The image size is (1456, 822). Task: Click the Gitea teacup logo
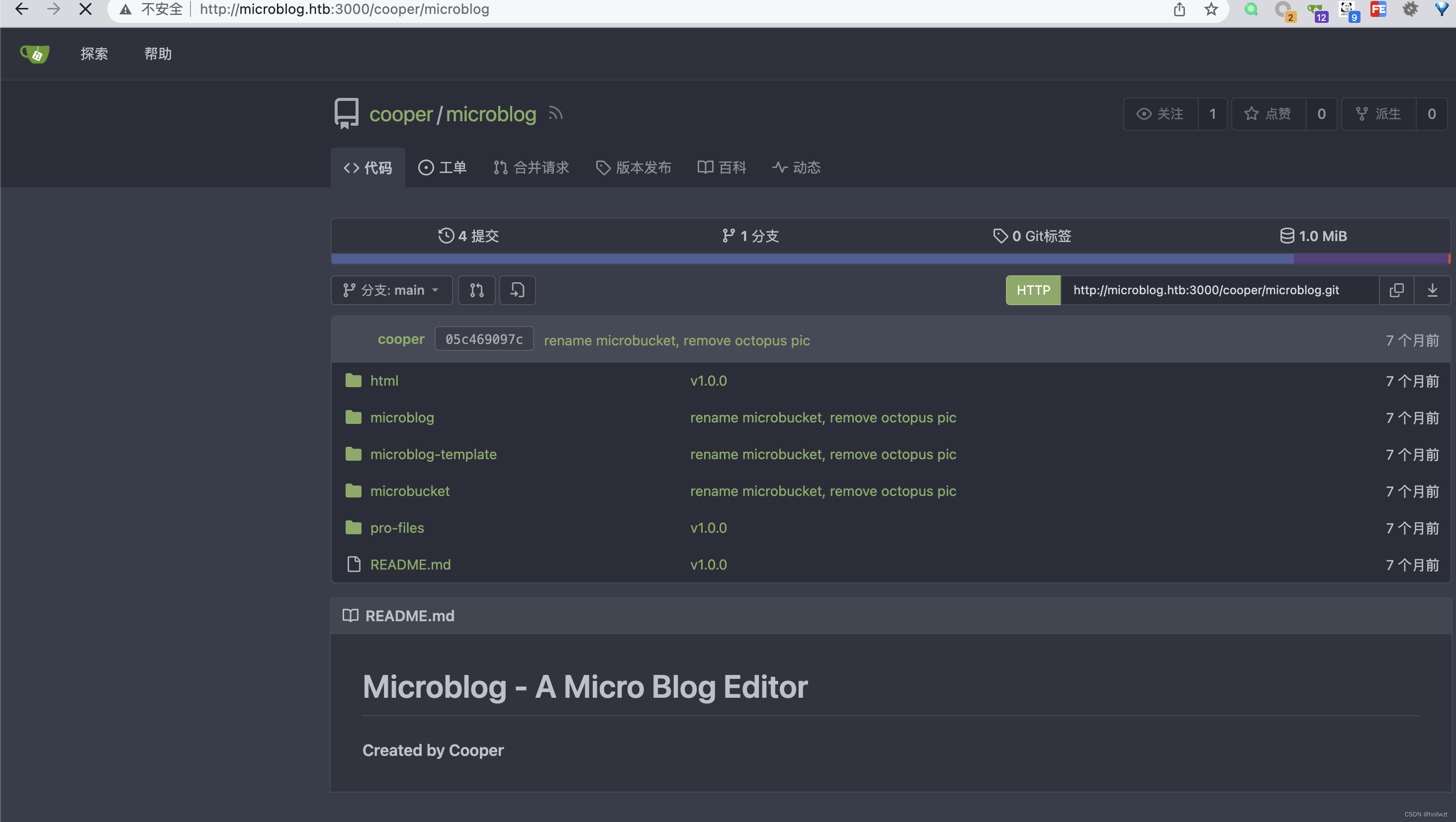(x=35, y=54)
